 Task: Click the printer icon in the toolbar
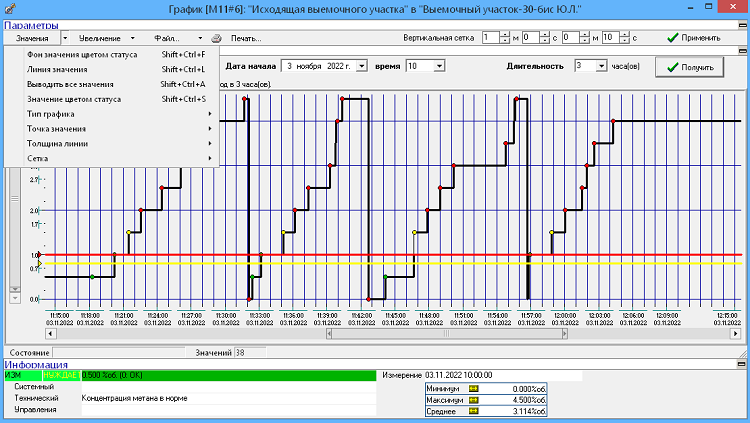[x=216, y=38]
